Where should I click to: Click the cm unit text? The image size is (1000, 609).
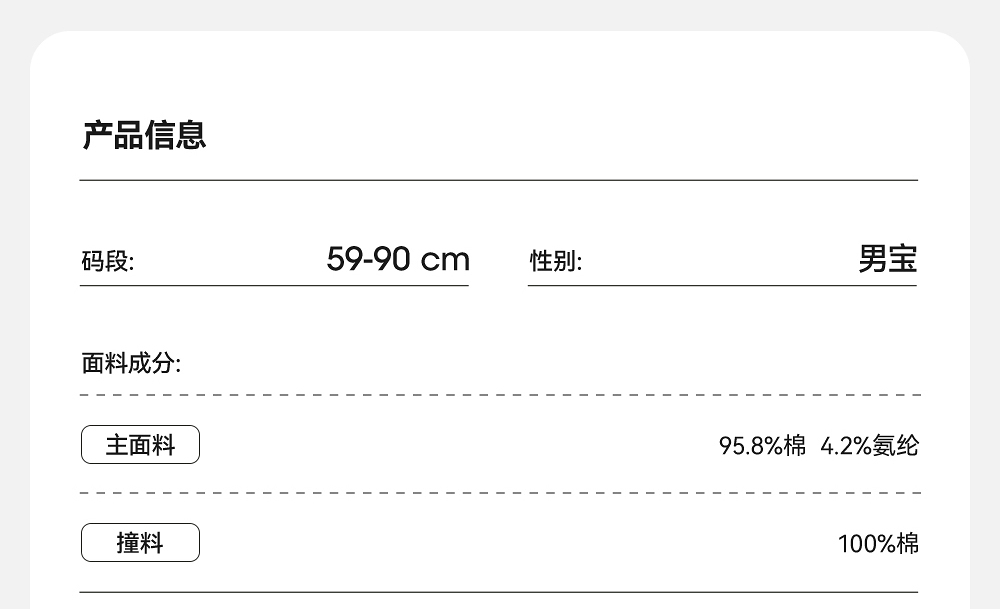click(445, 260)
